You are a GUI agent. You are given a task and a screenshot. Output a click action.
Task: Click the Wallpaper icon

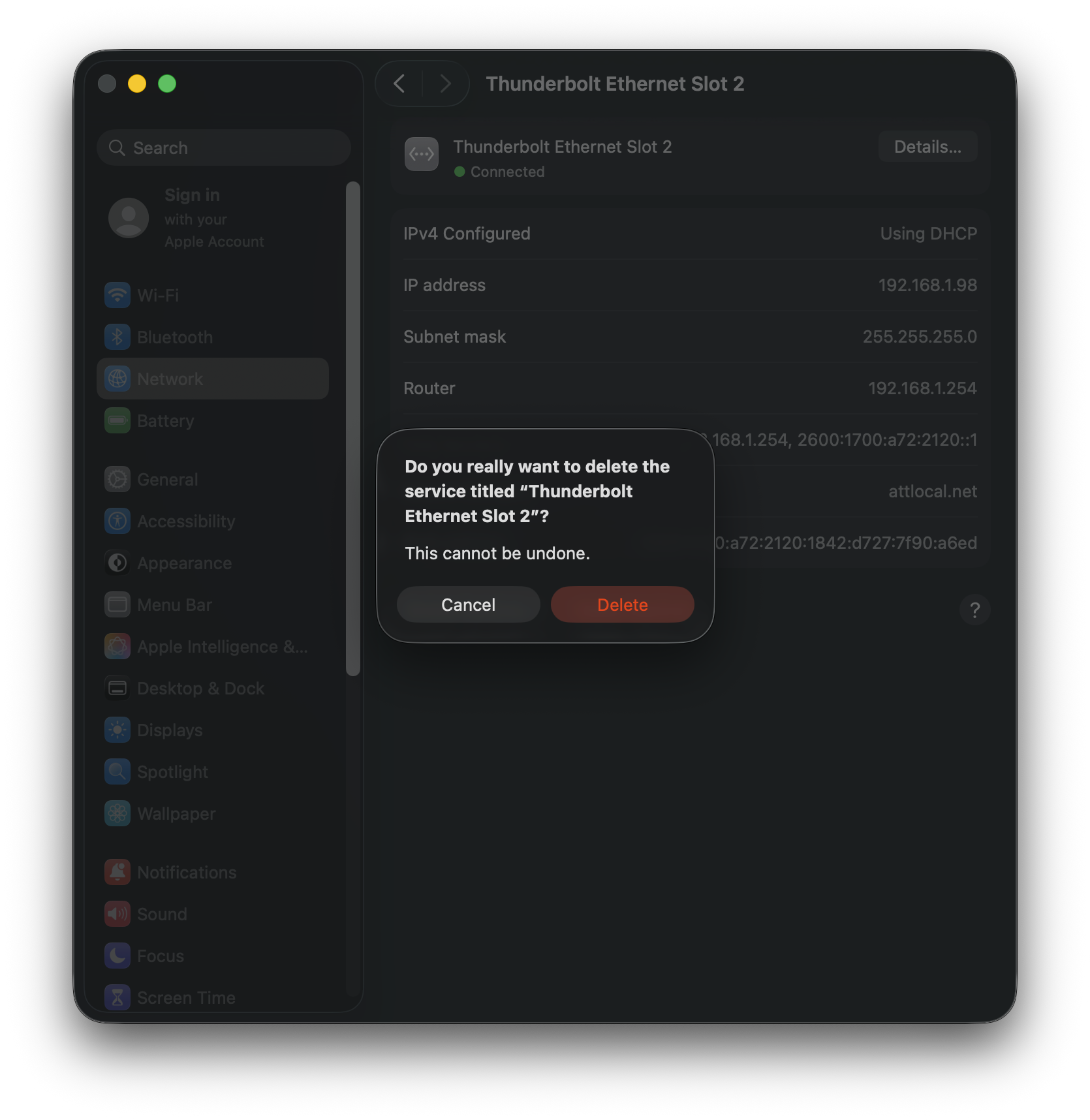tap(117, 813)
